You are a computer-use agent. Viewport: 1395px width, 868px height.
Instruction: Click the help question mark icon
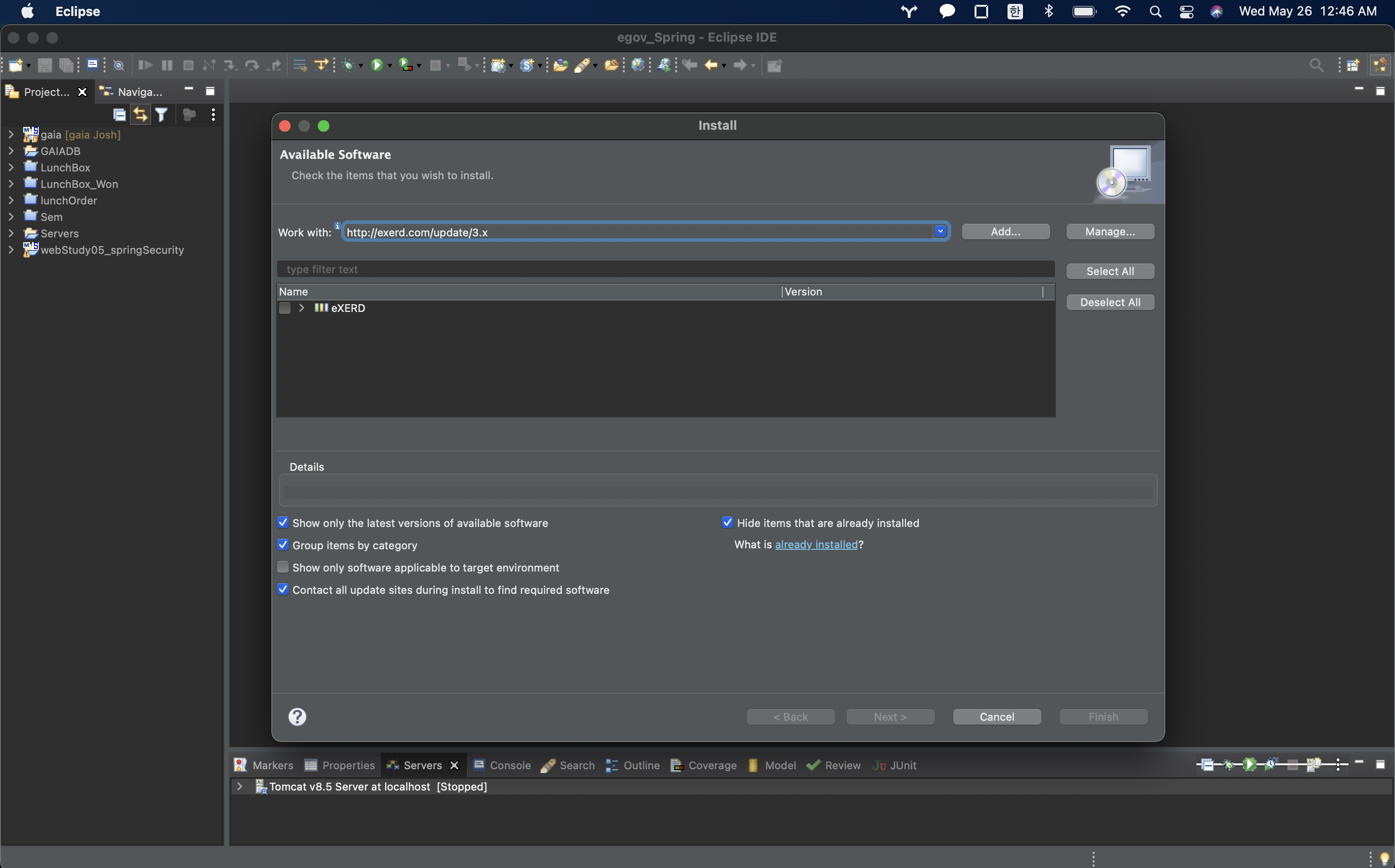pyautogui.click(x=297, y=716)
